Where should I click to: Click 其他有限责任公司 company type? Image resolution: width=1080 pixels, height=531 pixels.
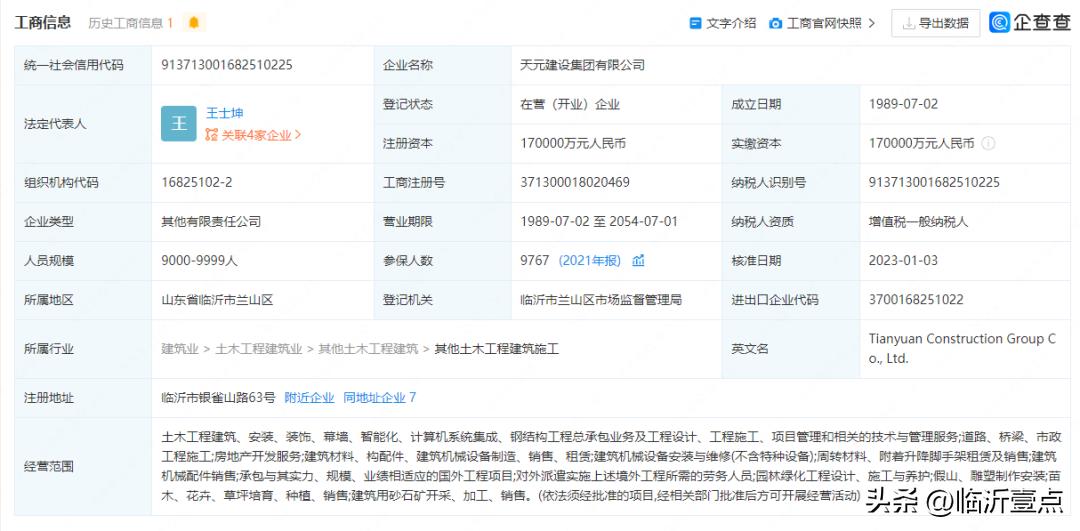click(x=211, y=222)
